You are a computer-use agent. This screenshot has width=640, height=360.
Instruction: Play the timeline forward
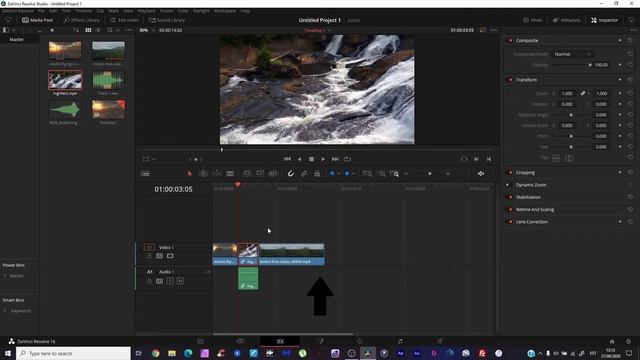323,159
